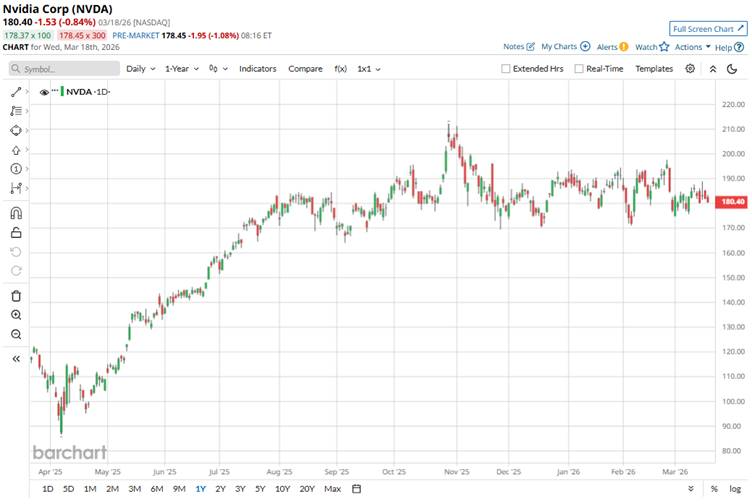
Task: Open NVDA series more options dots
Action: pyautogui.click(x=55, y=91)
